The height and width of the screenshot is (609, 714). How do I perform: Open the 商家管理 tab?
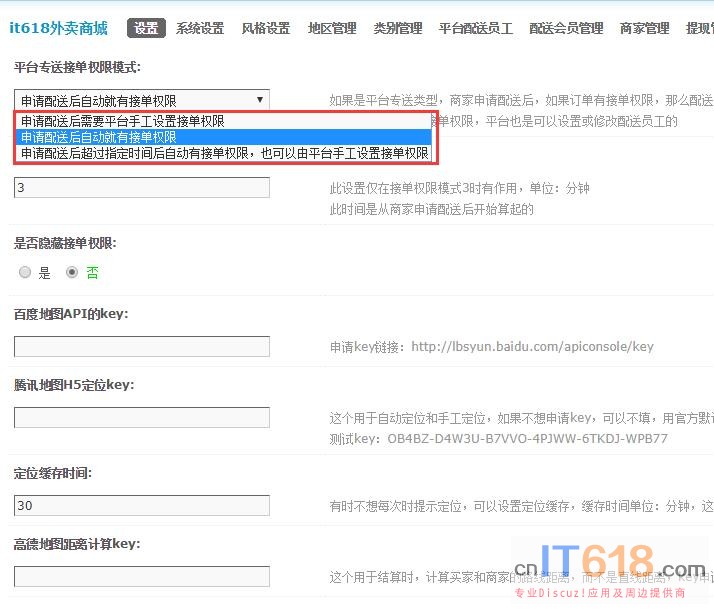[x=644, y=28]
